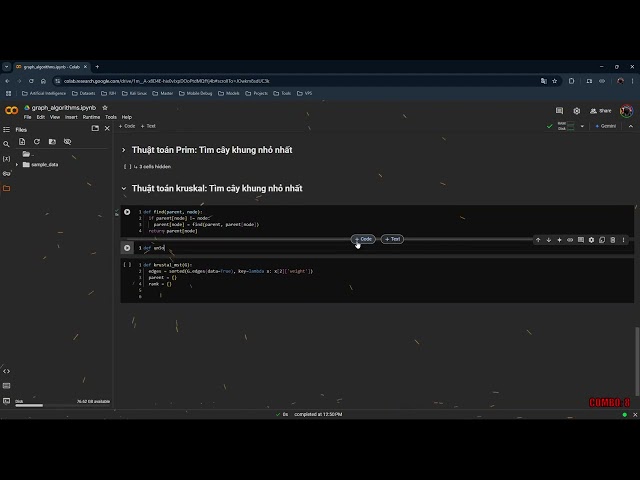Go up to parent folder '..'
The width and height of the screenshot is (640, 480).
point(28,154)
